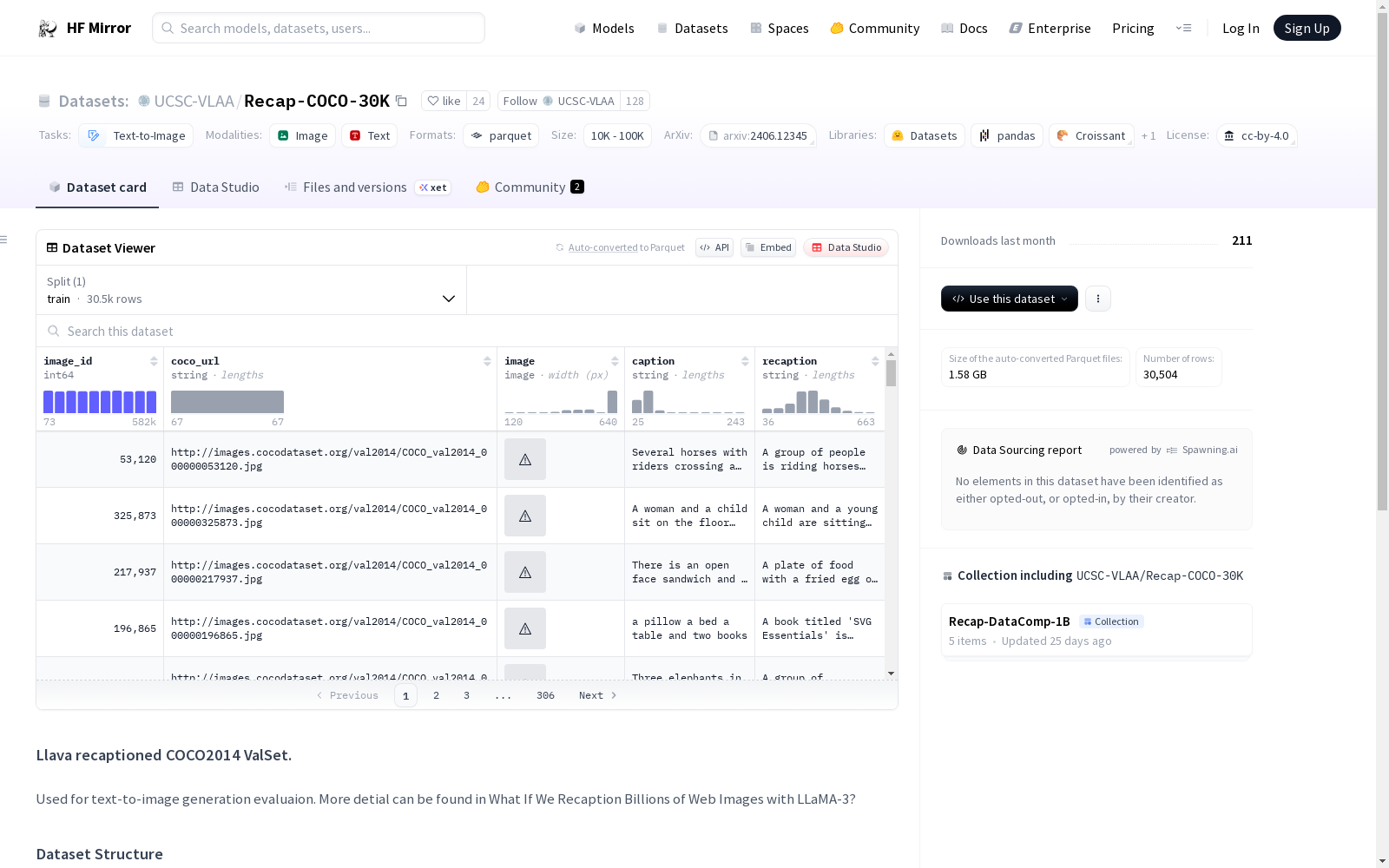
Task: Click the API button in Dataset Viewer
Action: (714, 247)
